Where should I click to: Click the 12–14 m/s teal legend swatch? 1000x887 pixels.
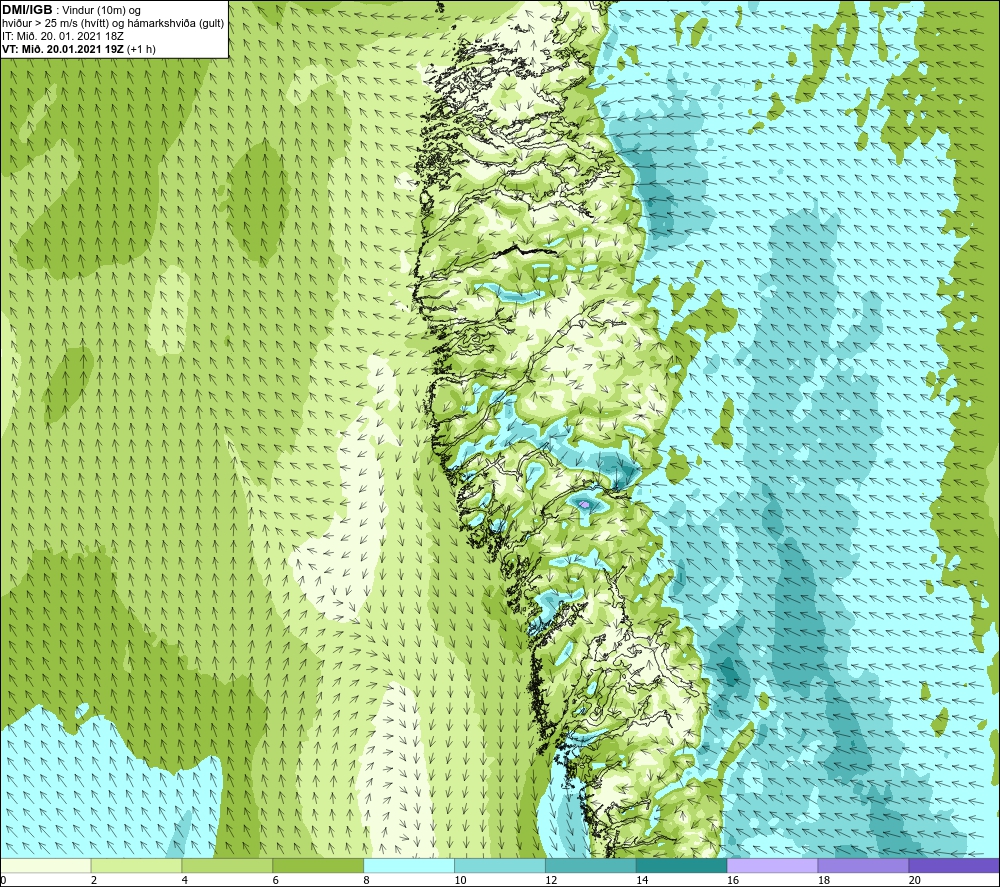[x=591, y=865]
